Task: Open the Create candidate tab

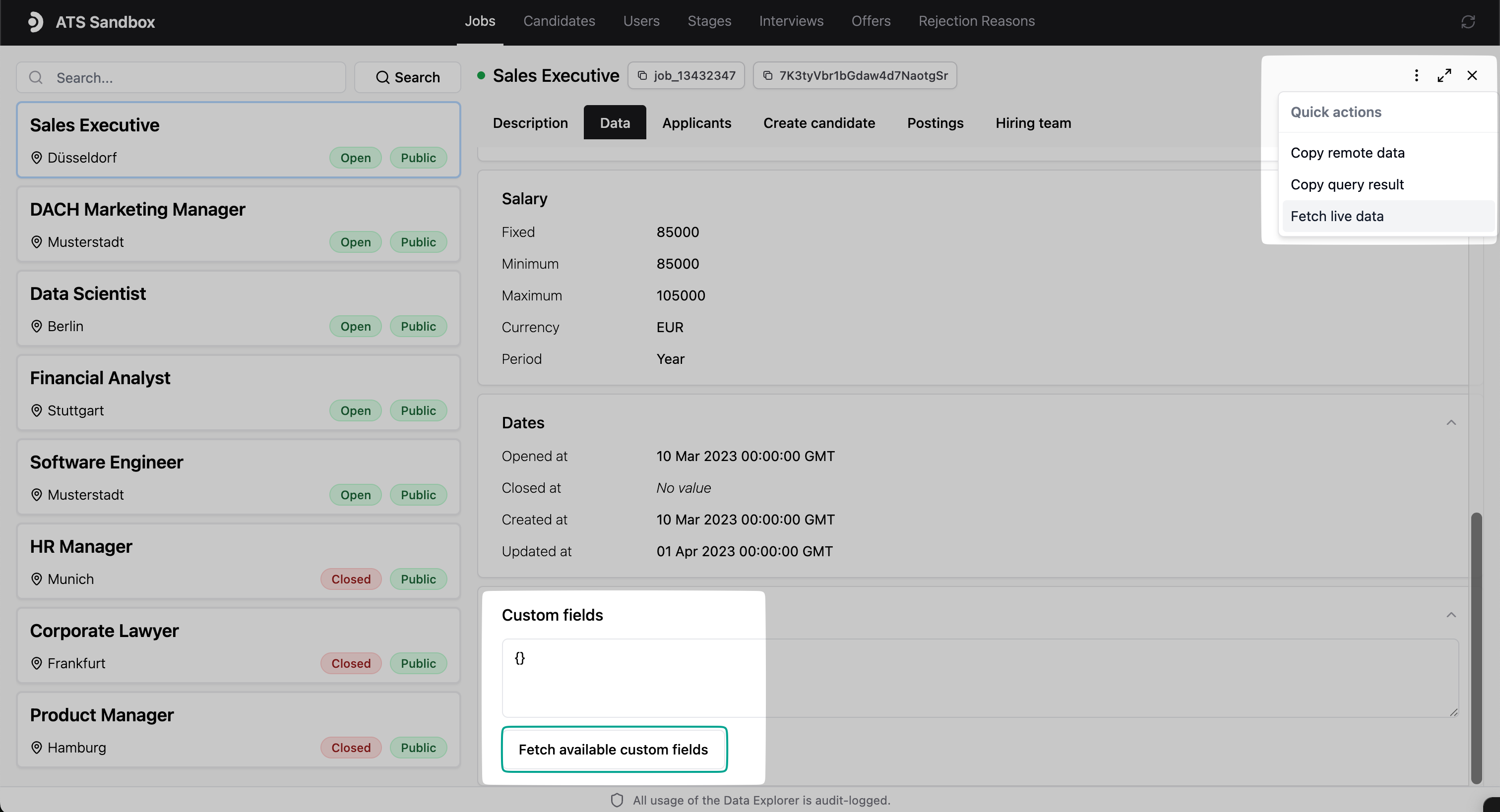Action: [819, 123]
